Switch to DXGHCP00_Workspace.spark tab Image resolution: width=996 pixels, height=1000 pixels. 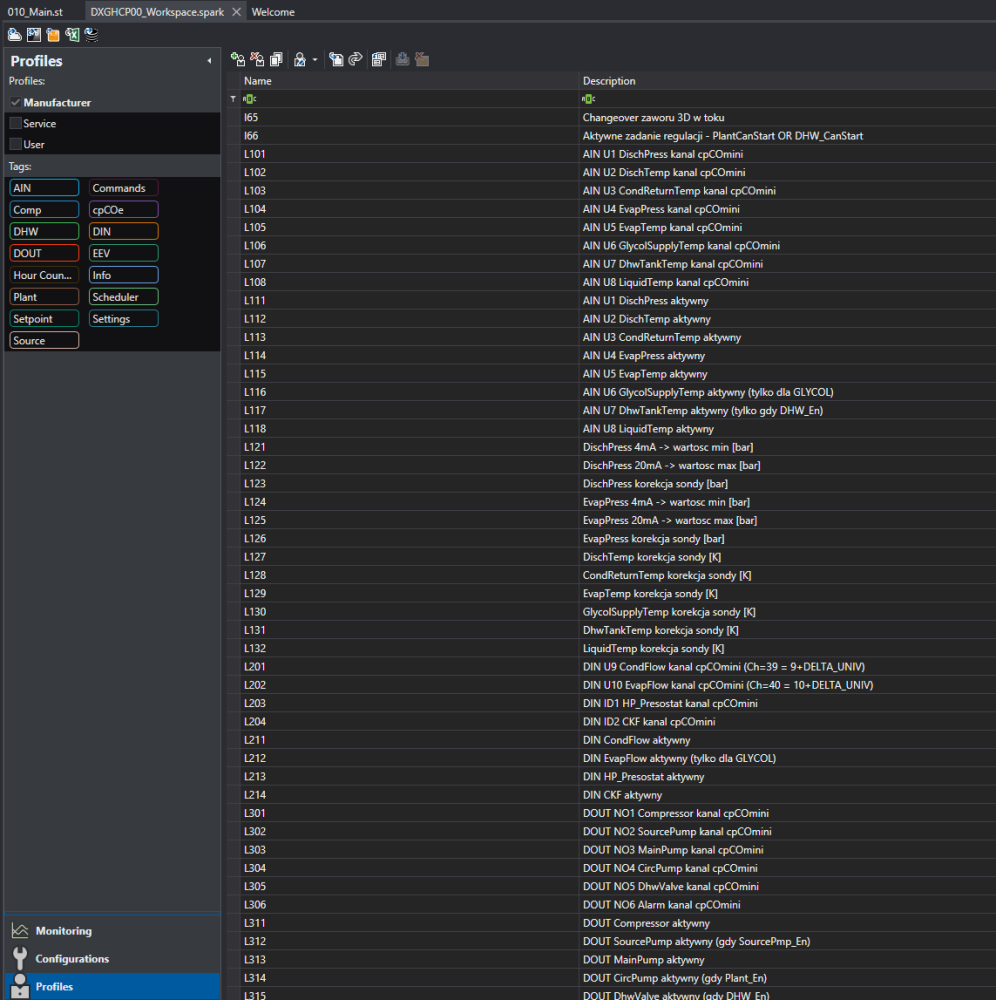tap(157, 11)
